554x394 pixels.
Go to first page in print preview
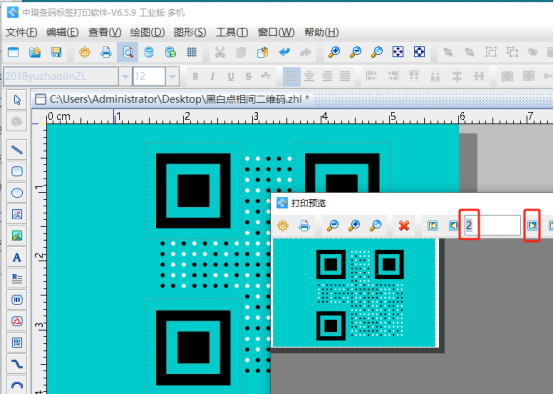[432, 225]
